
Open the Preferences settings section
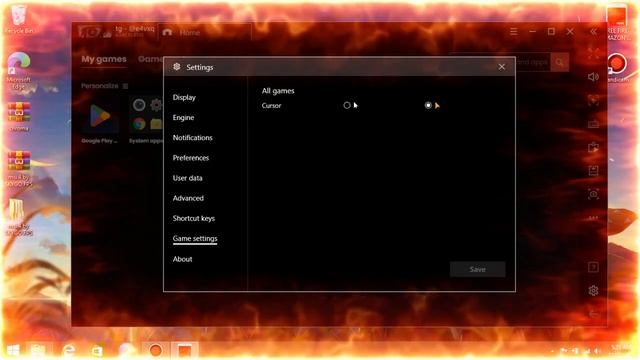coord(191,158)
